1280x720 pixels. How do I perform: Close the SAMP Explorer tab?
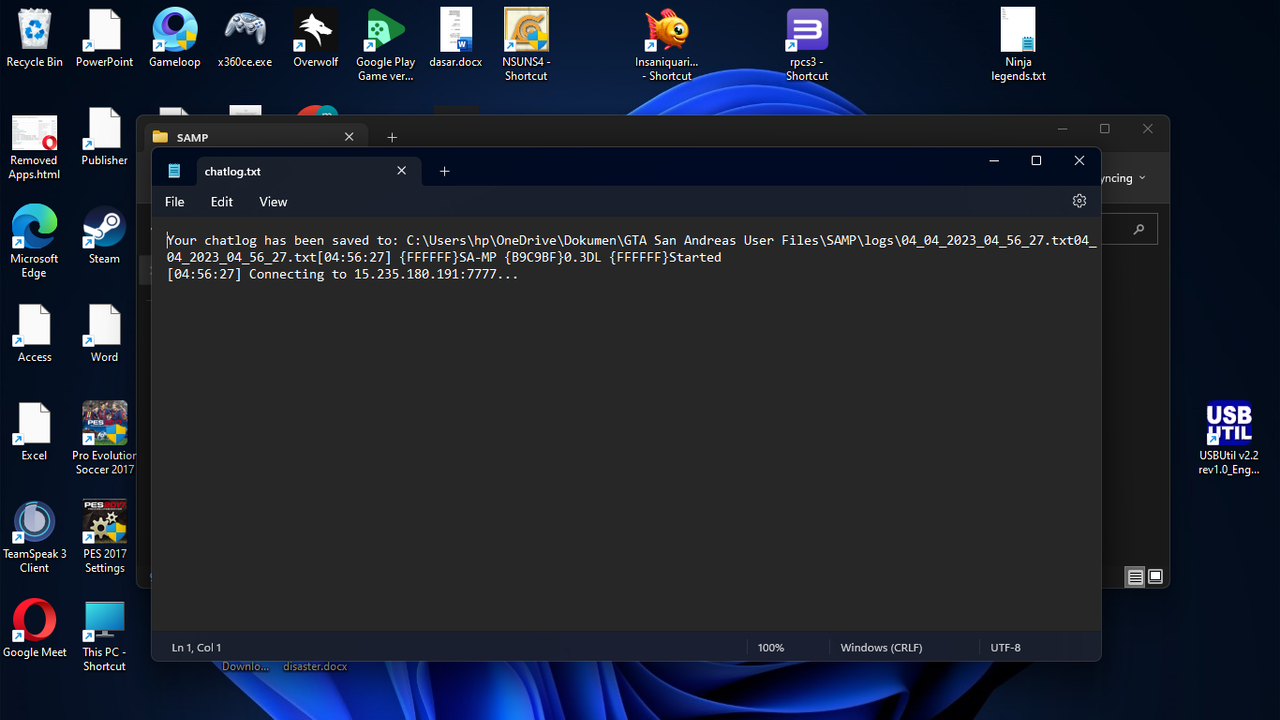click(349, 137)
